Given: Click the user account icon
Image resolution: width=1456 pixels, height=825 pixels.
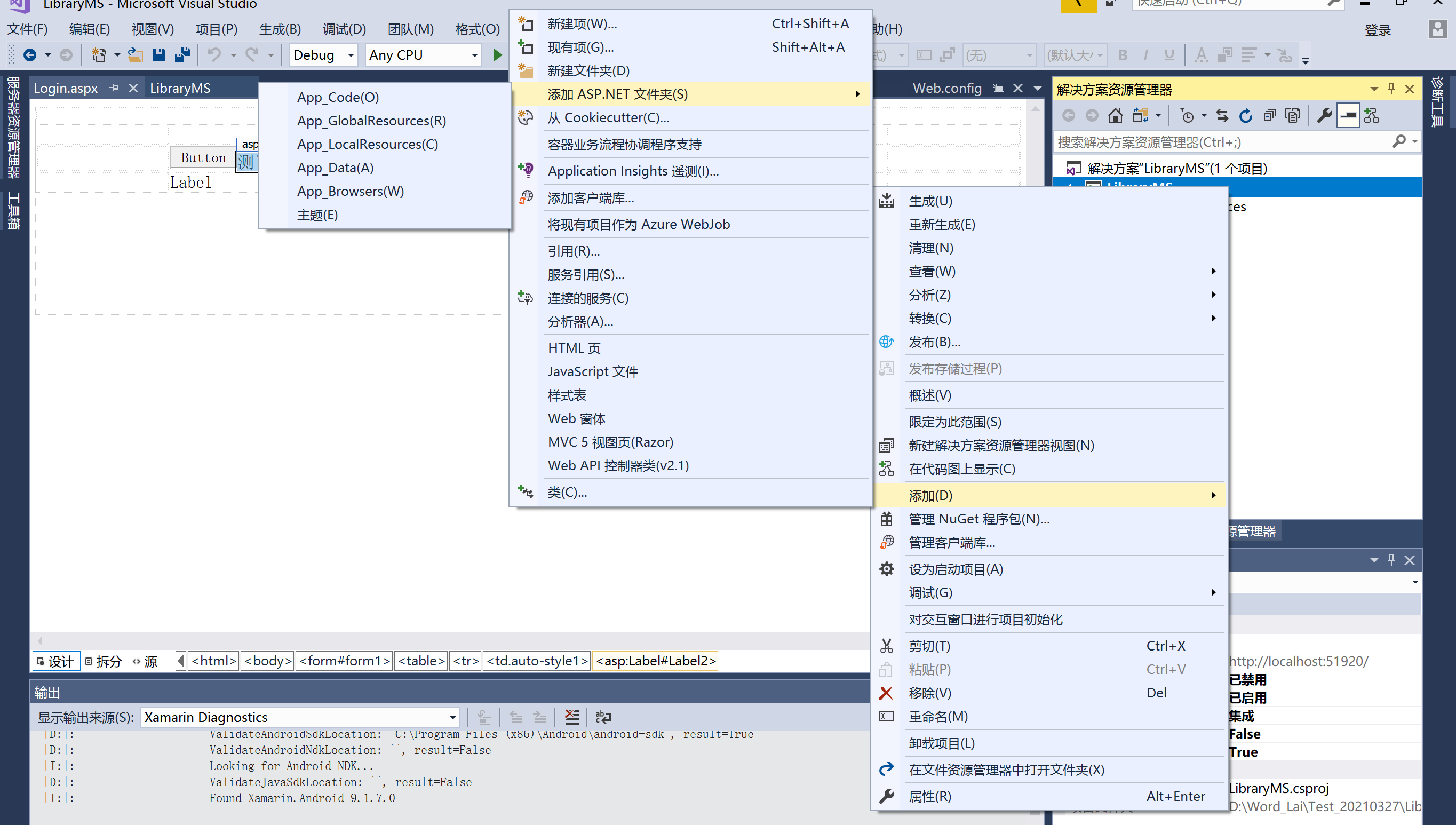Looking at the screenshot, I should [1437, 29].
